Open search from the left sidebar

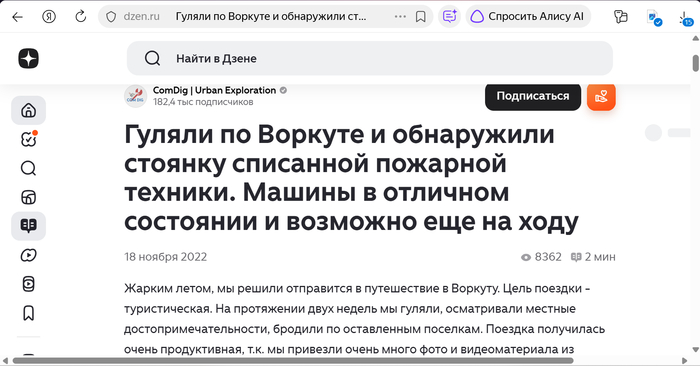tap(29, 168)
